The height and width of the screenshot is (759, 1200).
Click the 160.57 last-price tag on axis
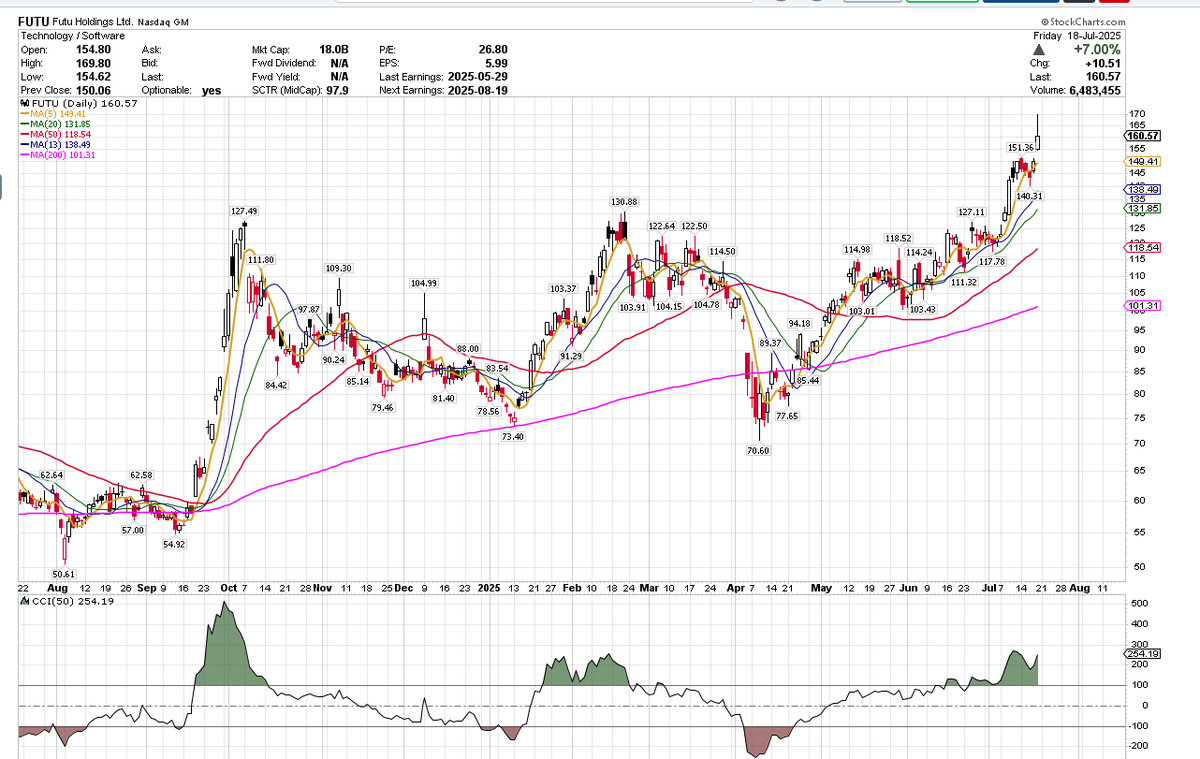click(1142, 136)
